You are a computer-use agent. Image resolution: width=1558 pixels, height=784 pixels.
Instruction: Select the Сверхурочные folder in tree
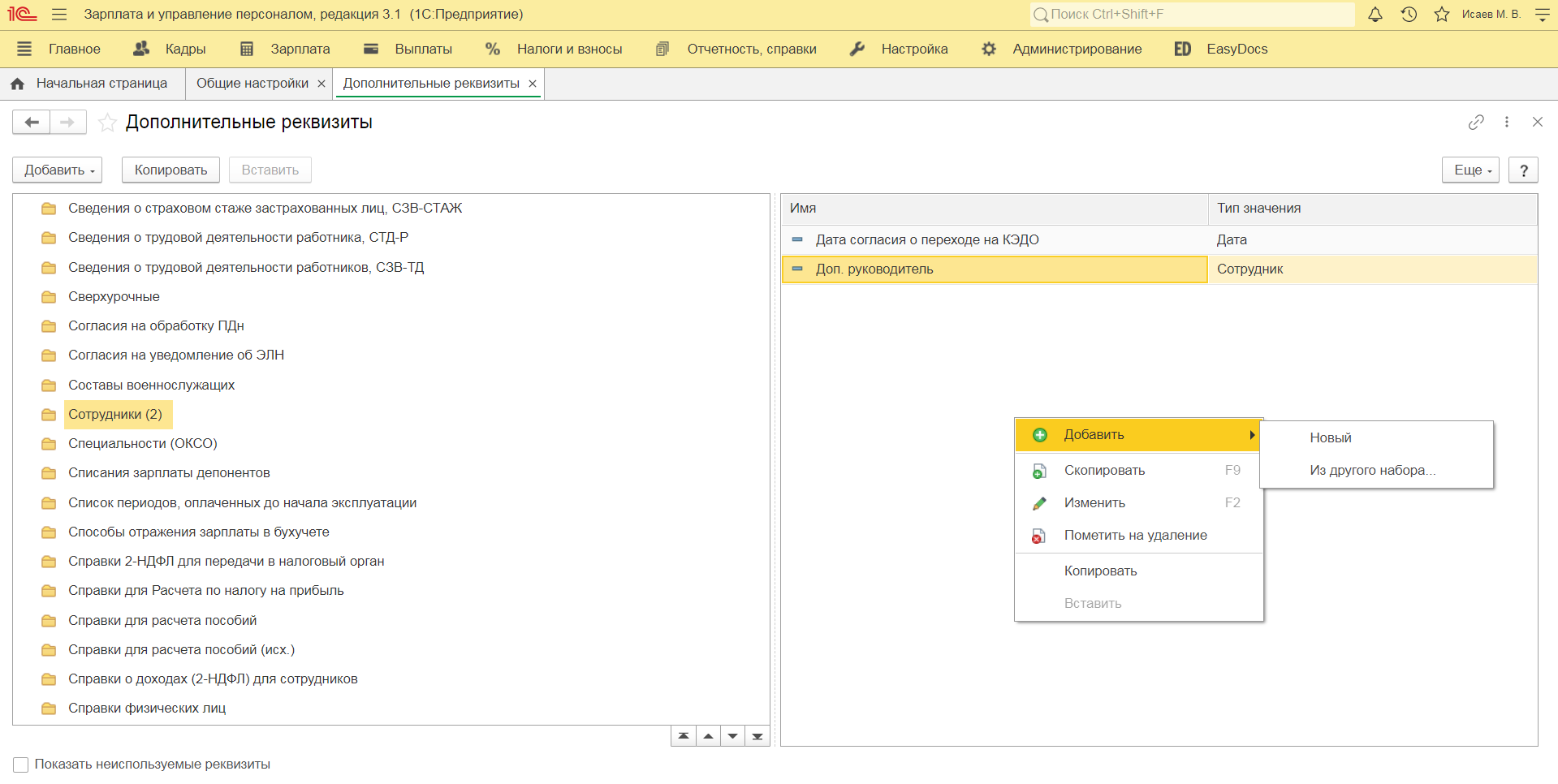(114, 297)
